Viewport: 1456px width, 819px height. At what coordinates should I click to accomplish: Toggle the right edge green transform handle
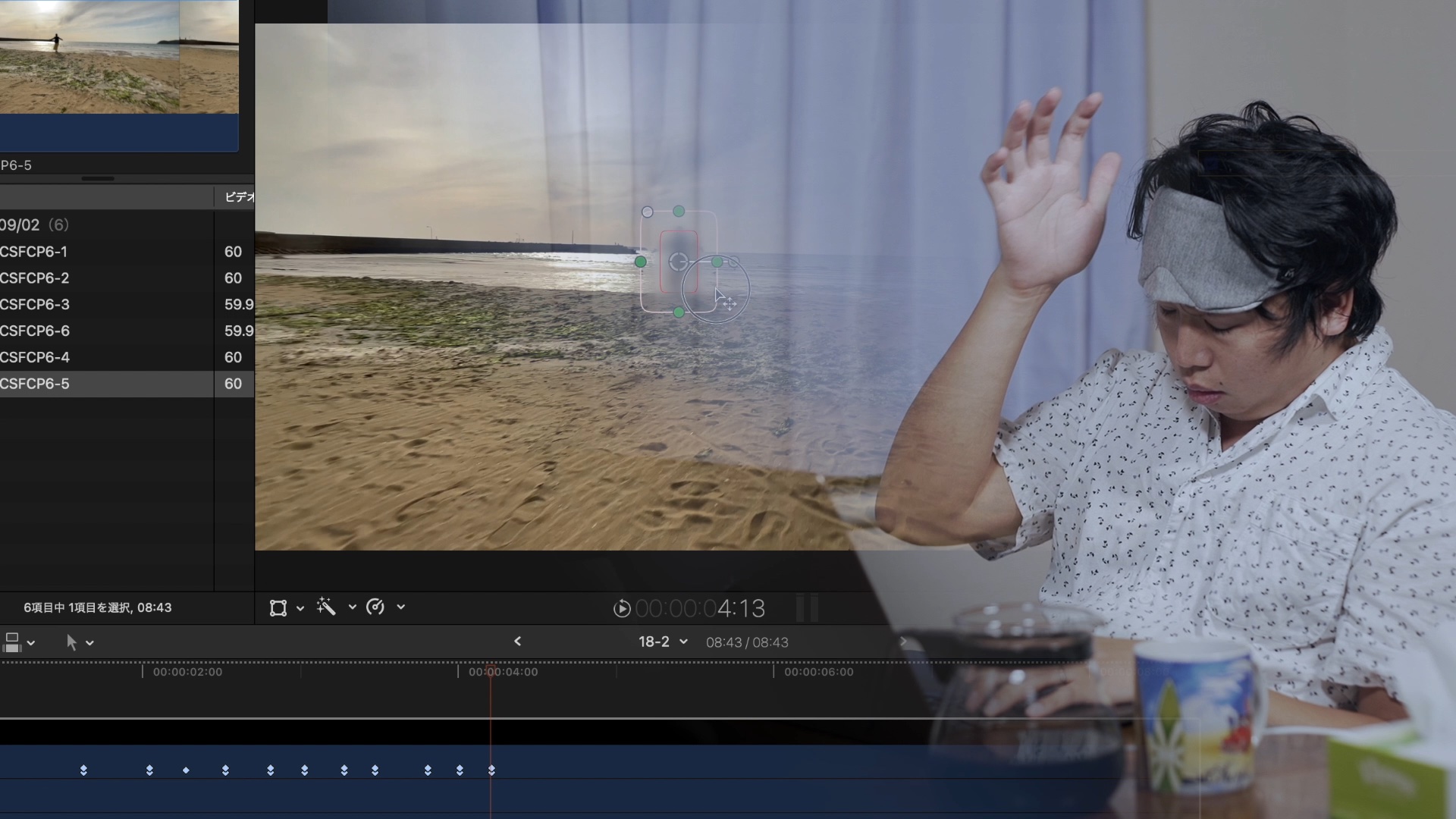click(x=717, y=262)
